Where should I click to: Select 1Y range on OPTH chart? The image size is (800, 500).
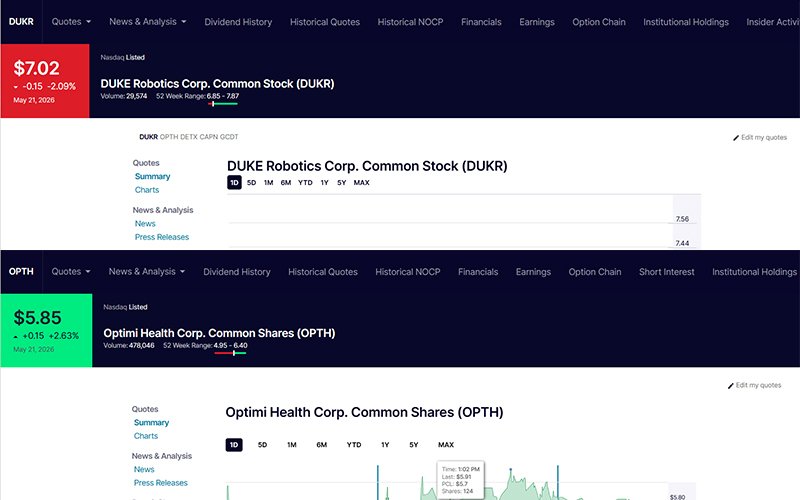[385, 445]
